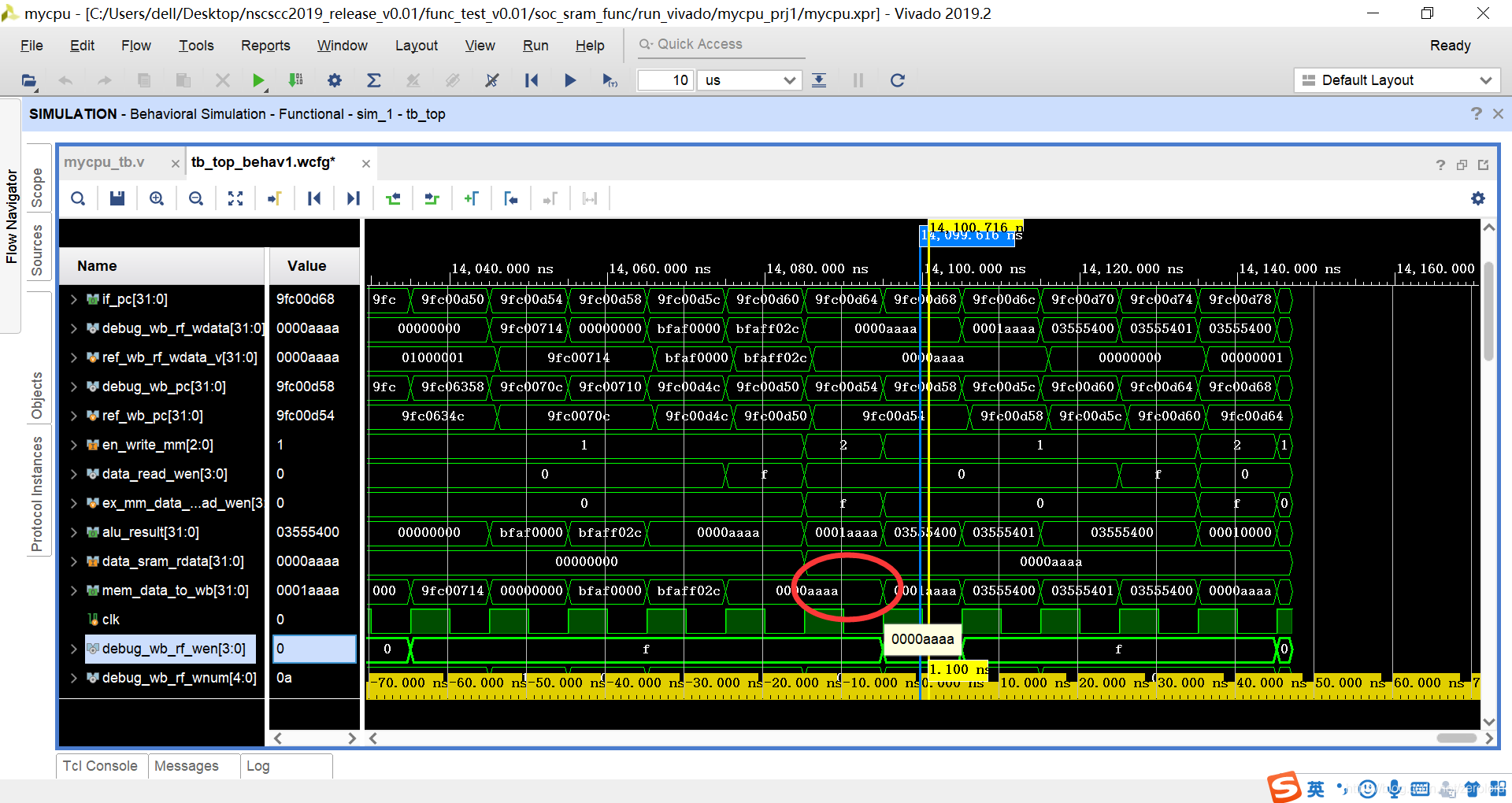Open the Messages tab

click(187, 766)
